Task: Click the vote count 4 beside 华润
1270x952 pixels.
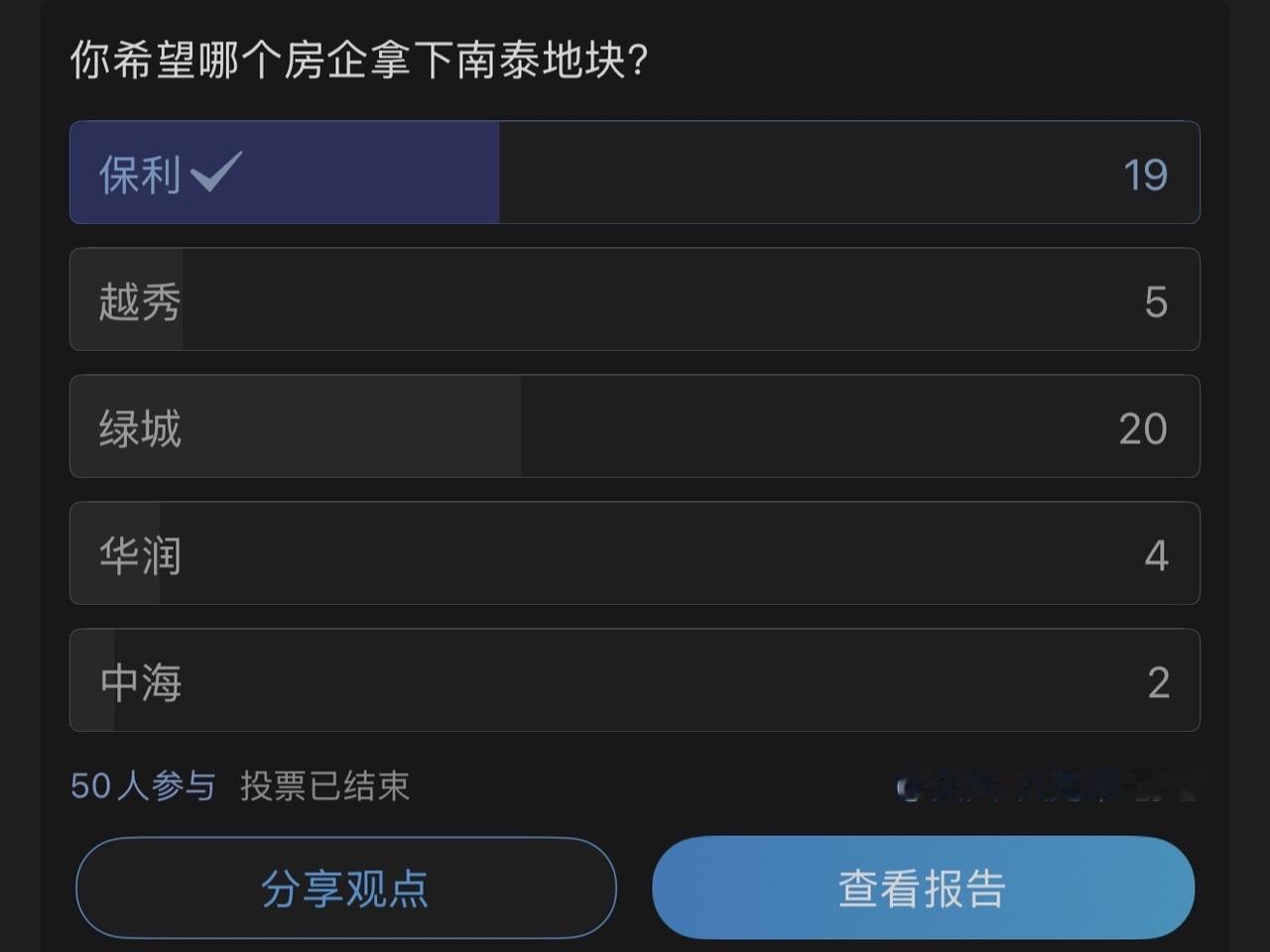Action: [1157, 554]
